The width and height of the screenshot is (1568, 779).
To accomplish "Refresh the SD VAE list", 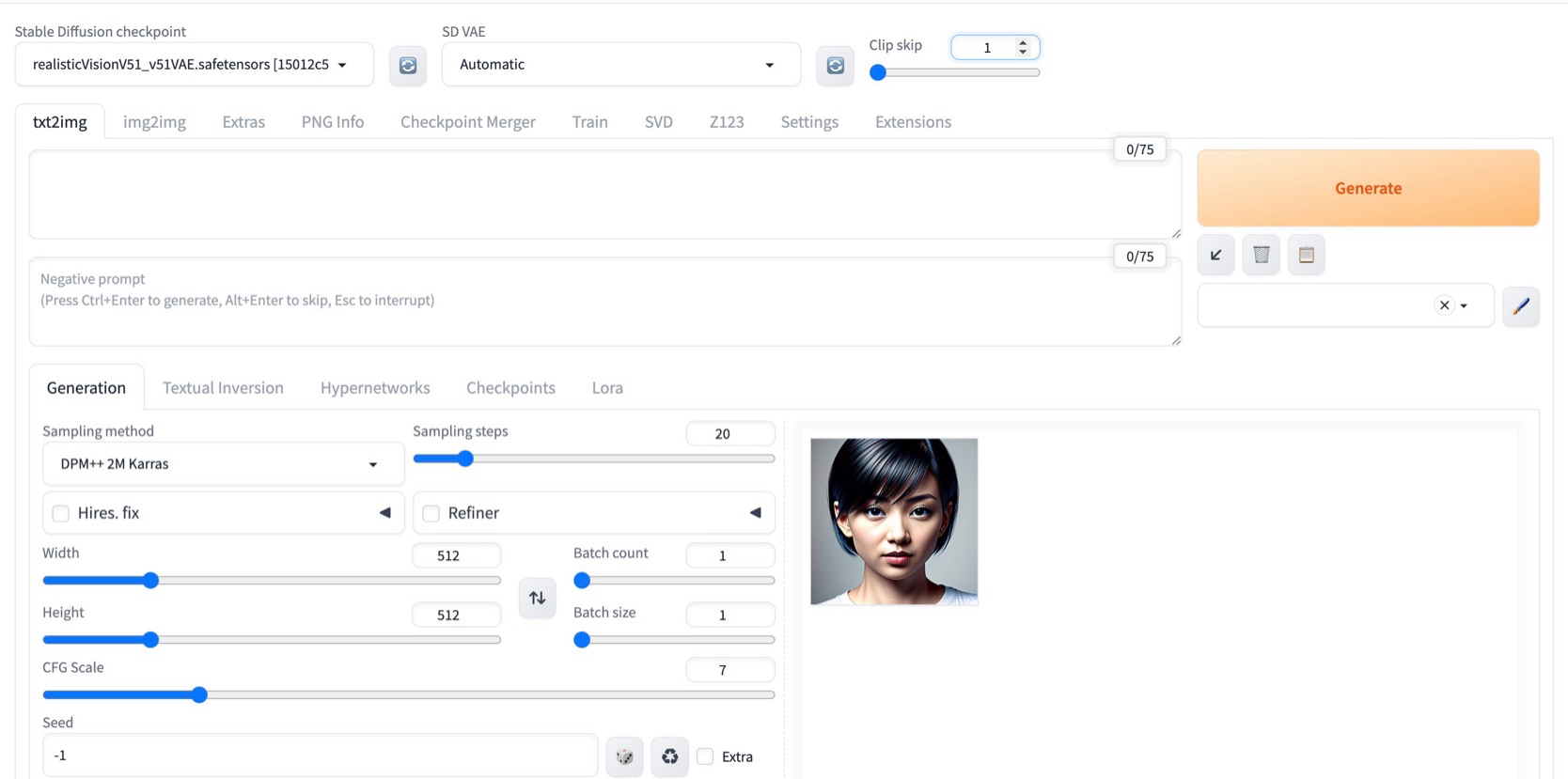I will tap(835, 66).
